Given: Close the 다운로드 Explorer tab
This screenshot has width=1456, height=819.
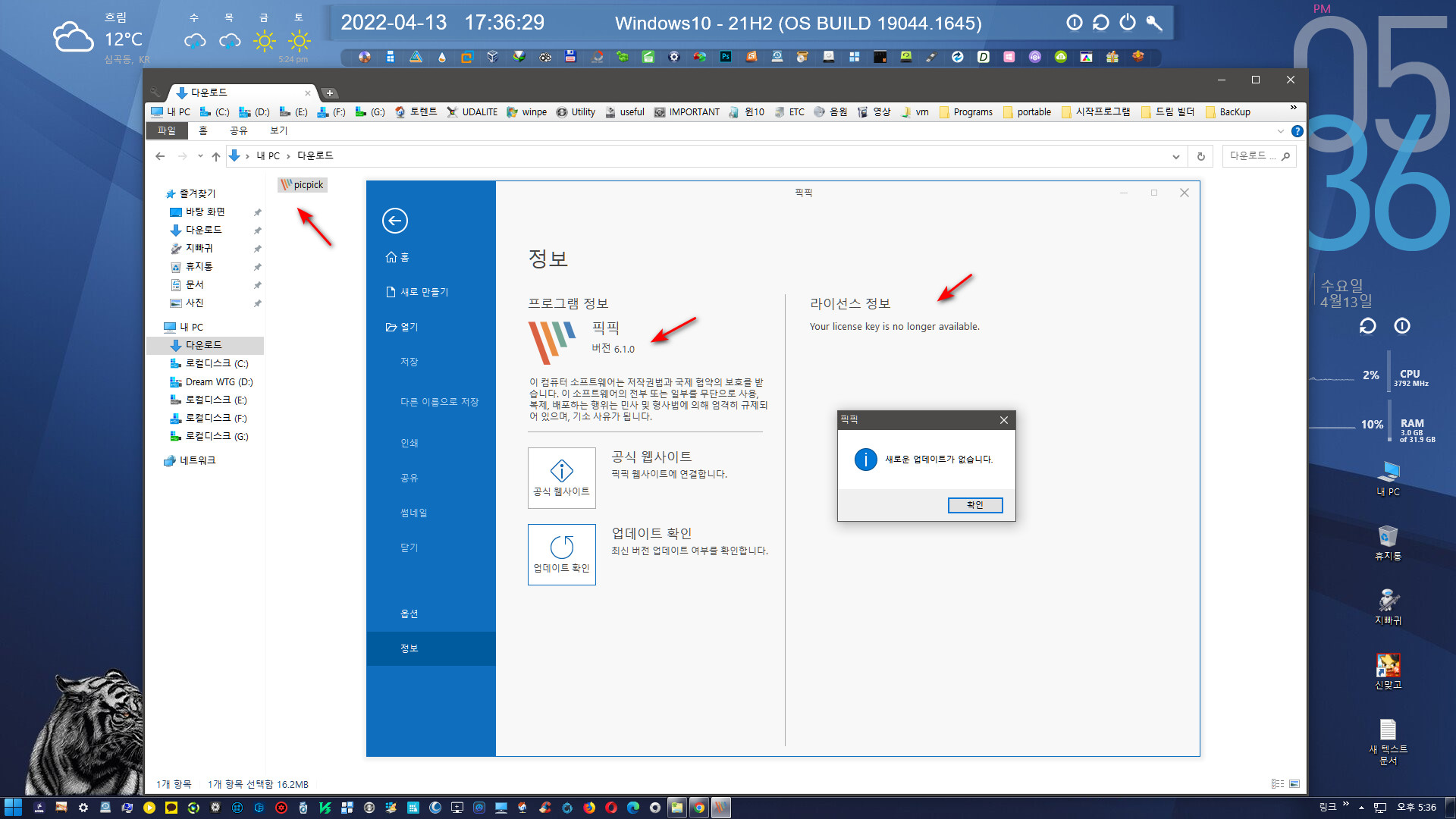Looking at the screenshot, I should 307,93.
